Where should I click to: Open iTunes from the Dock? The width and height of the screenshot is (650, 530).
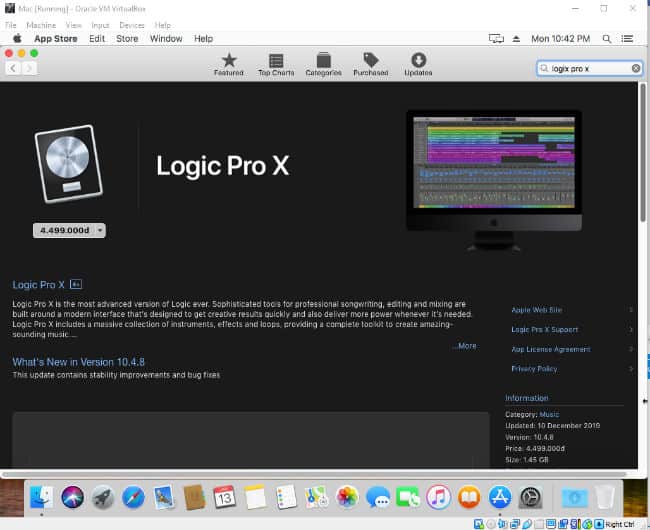coord(439,497)
